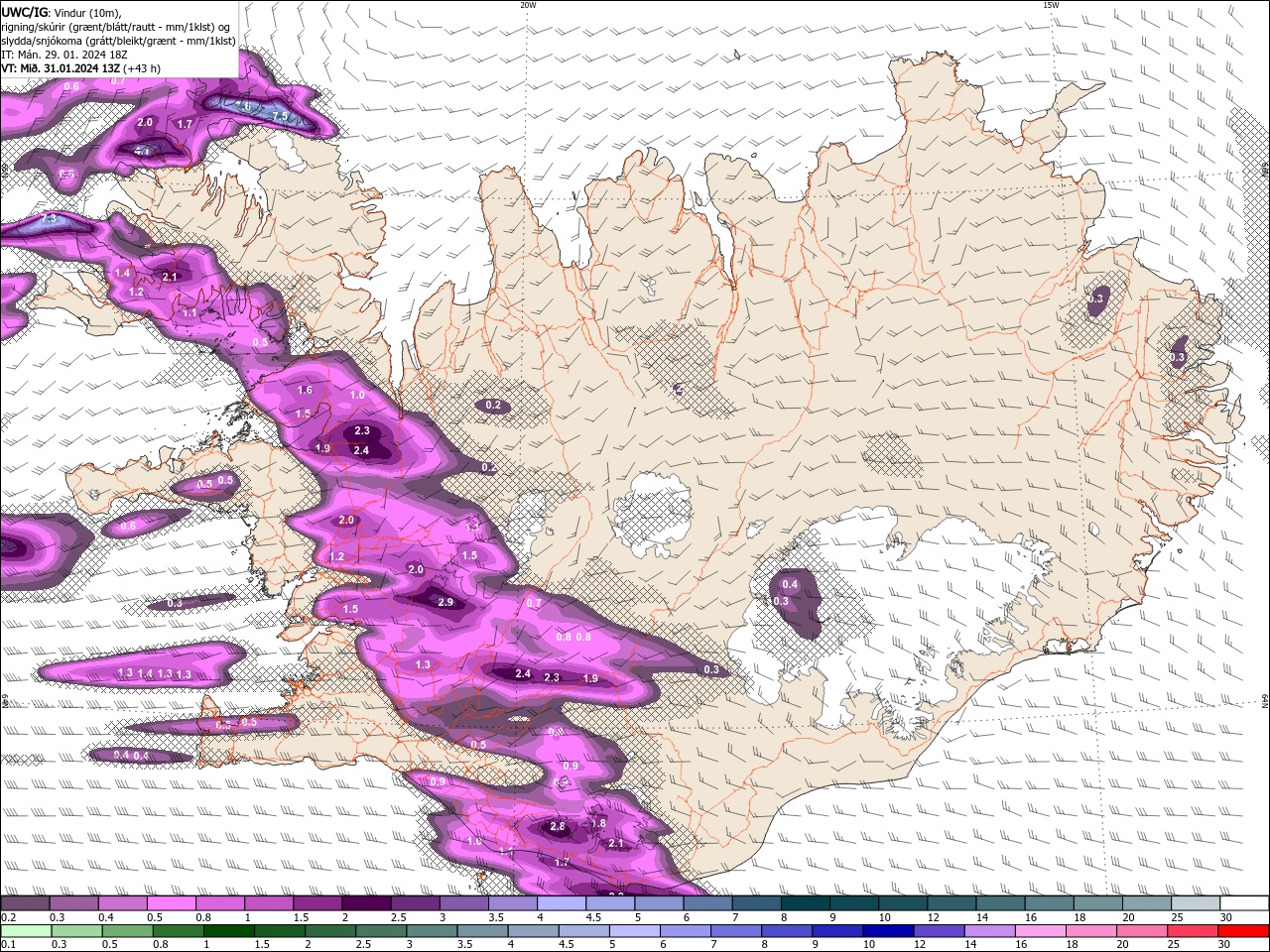
Task: Click the 2.8 precipitation value on the map
Action: (x=557, y=826)
